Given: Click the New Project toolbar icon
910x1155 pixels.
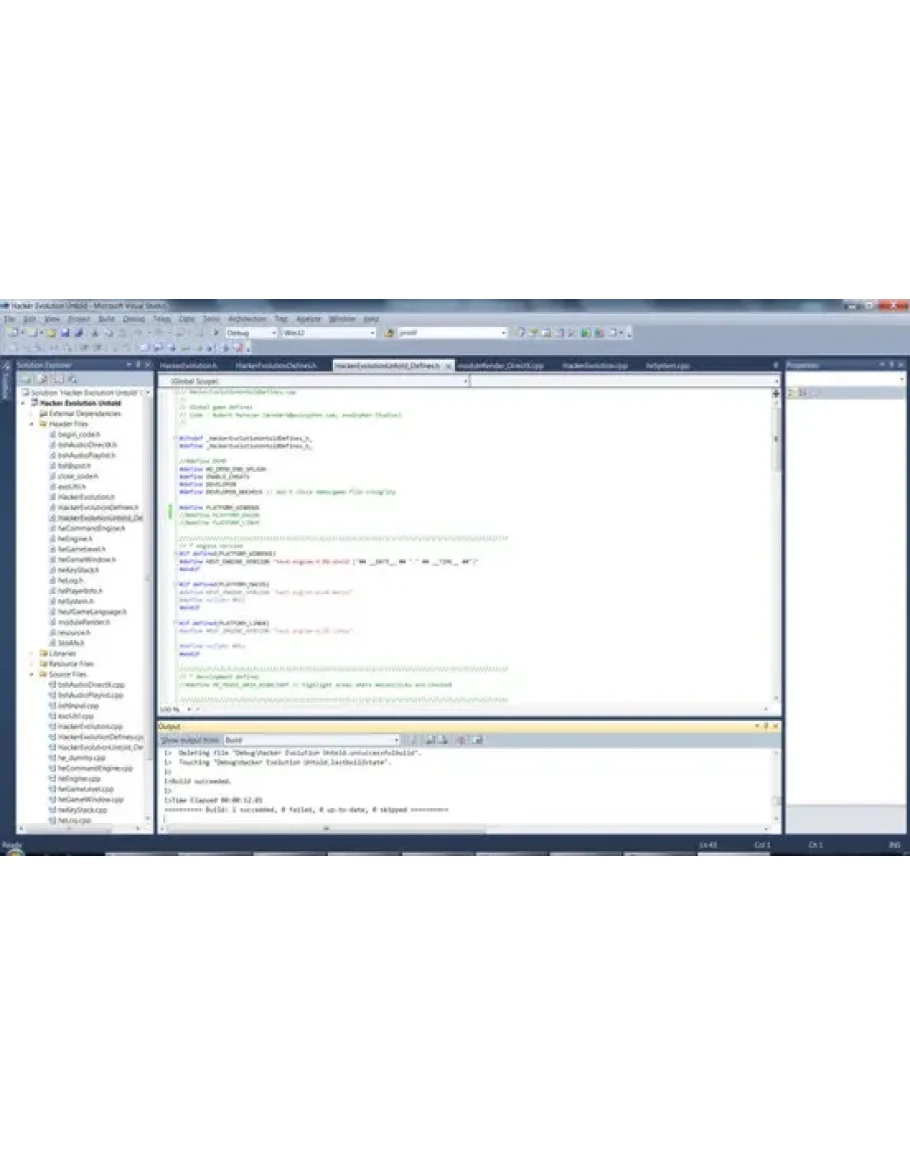Looking at the screenshot, I should pyautogui.click(x=12, y=332).
